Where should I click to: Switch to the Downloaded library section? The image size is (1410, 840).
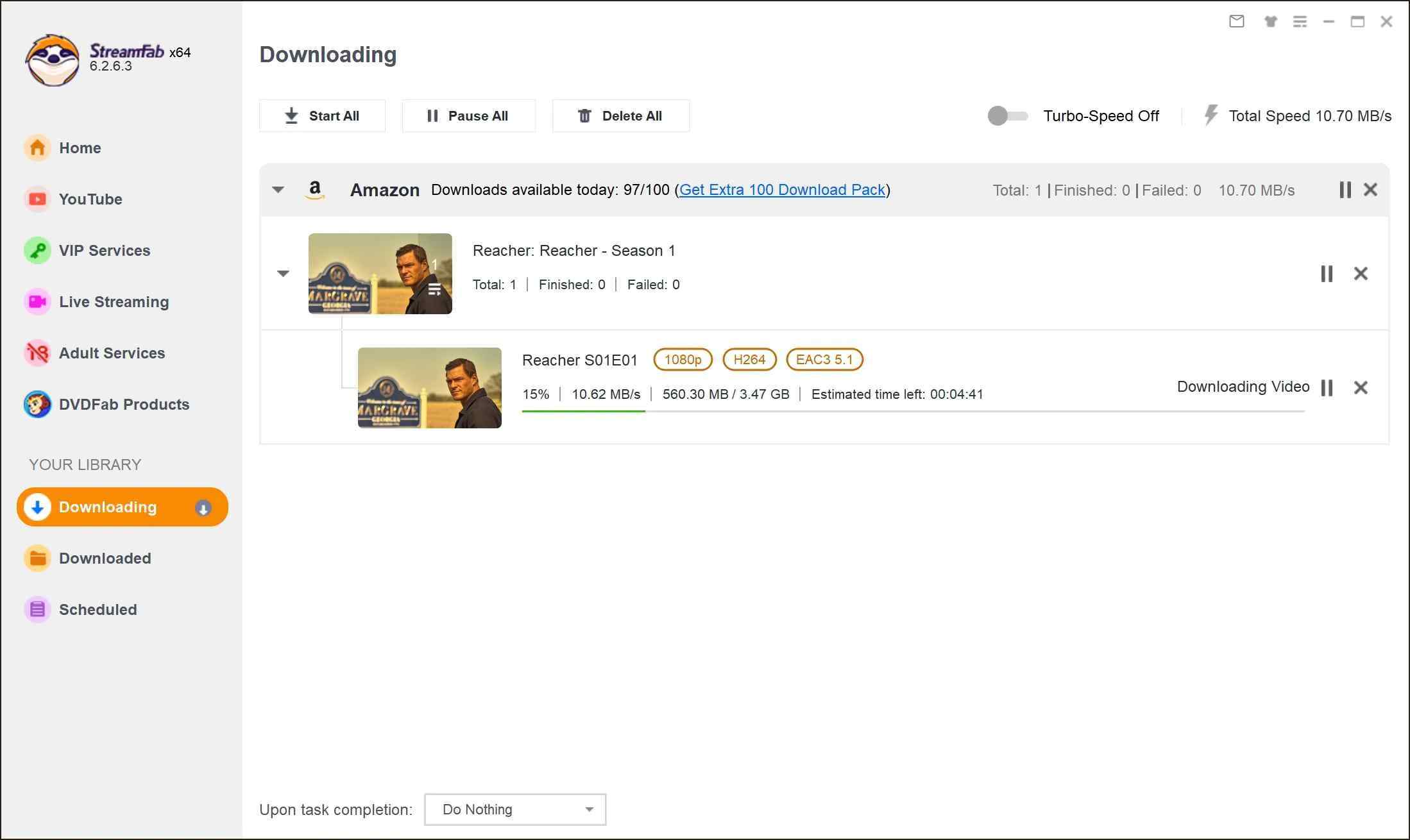105,558
